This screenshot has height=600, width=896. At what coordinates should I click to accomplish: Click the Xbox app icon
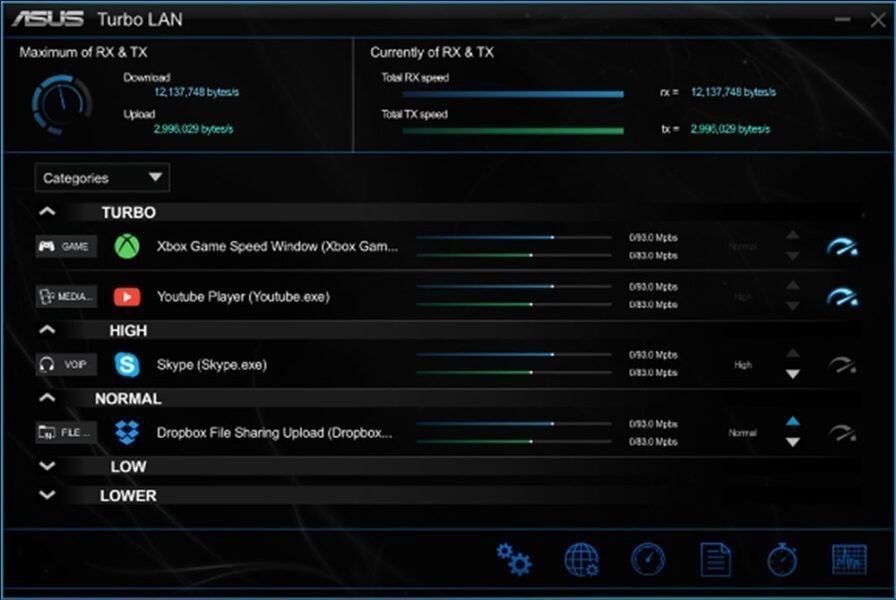tap(127, 246)
